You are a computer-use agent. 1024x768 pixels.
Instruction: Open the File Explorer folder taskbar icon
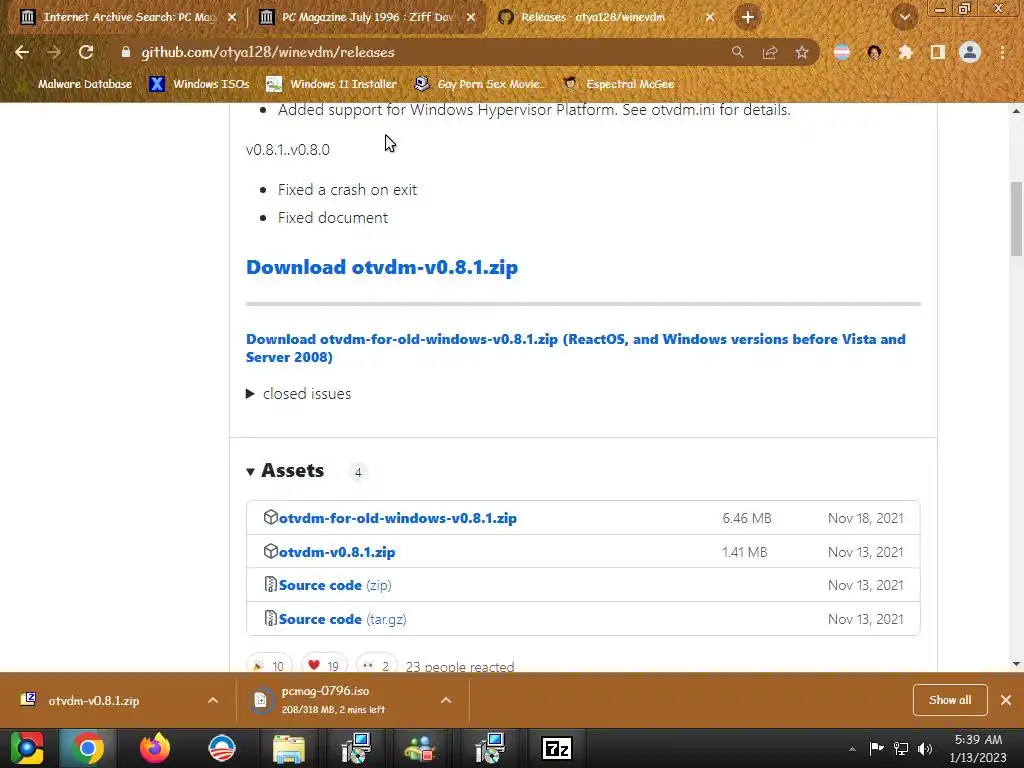tap(288, 748)
